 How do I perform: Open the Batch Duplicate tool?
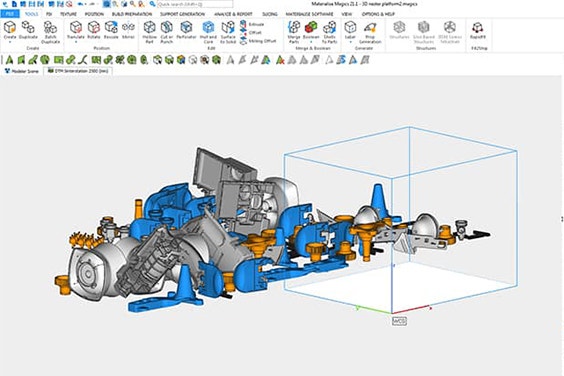coord(50,32)
